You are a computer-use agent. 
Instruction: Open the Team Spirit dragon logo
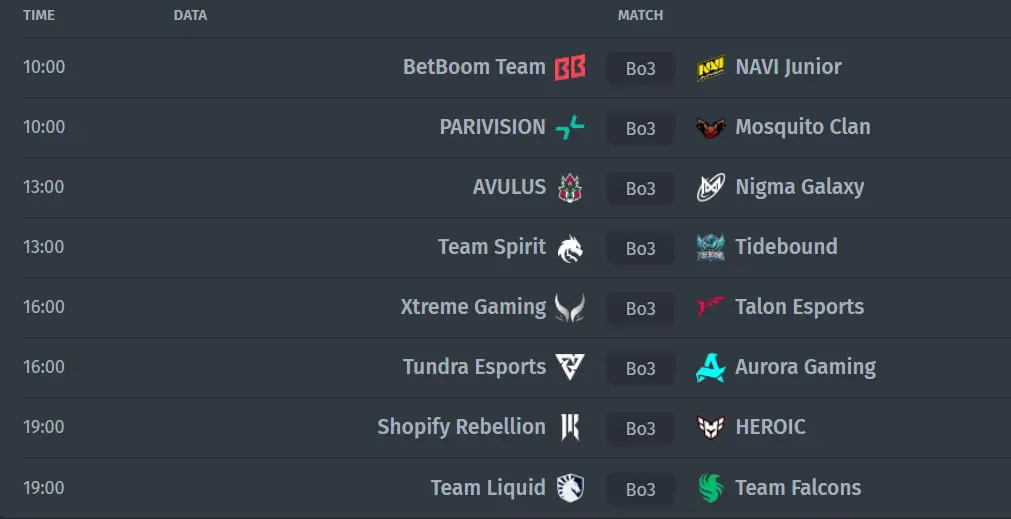pos(570,248)
